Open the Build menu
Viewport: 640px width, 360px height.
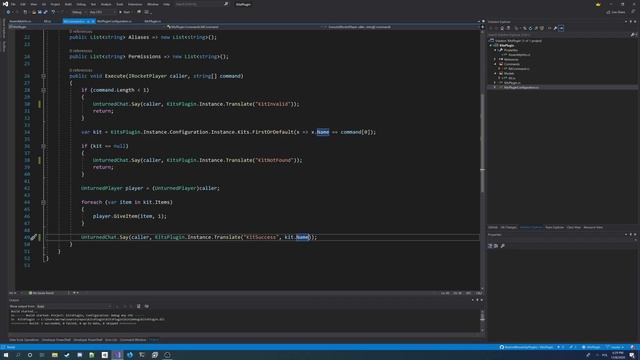click(x=68, y=4)
